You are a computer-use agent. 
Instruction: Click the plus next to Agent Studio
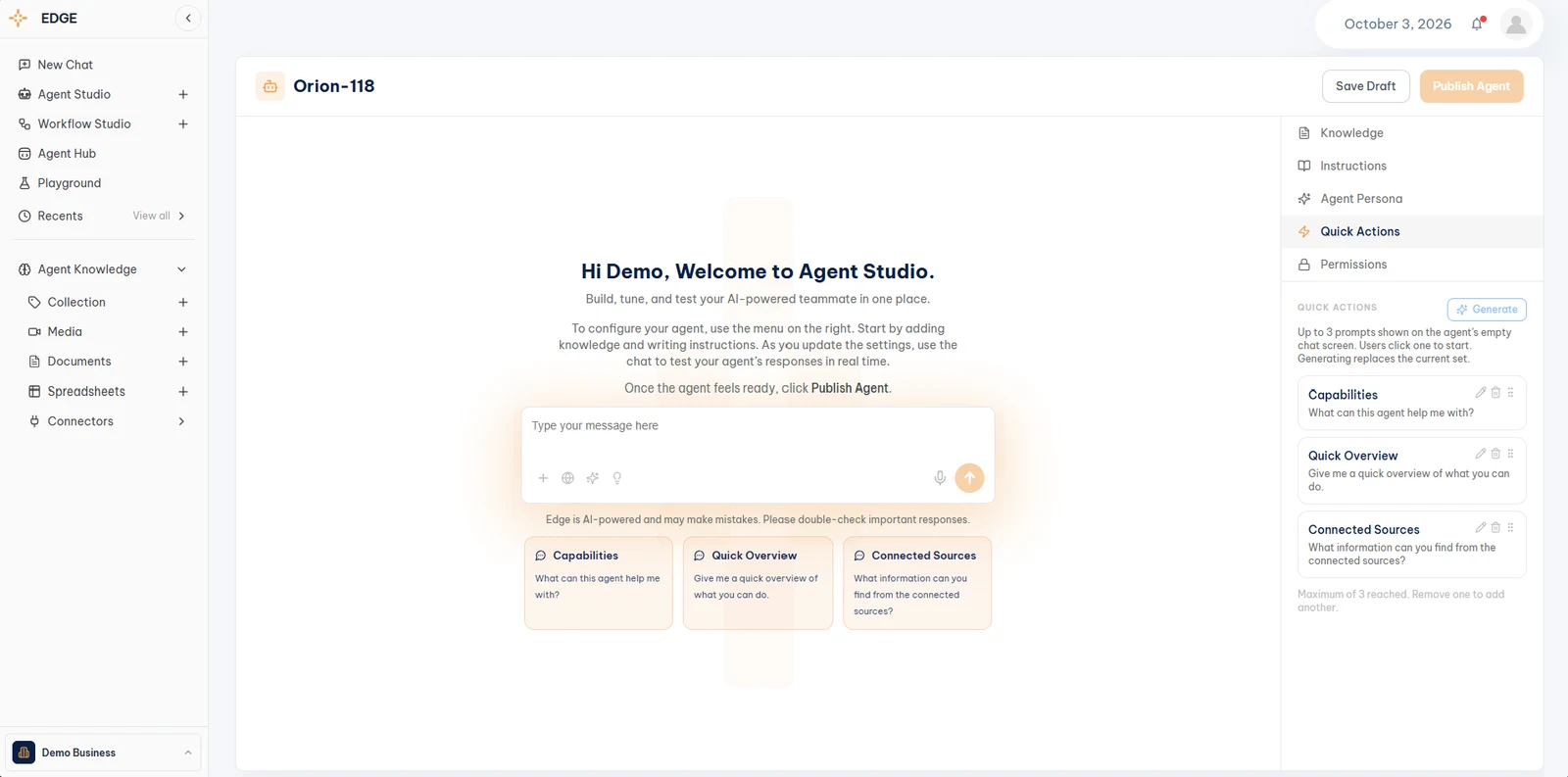[x=183, y=94]
